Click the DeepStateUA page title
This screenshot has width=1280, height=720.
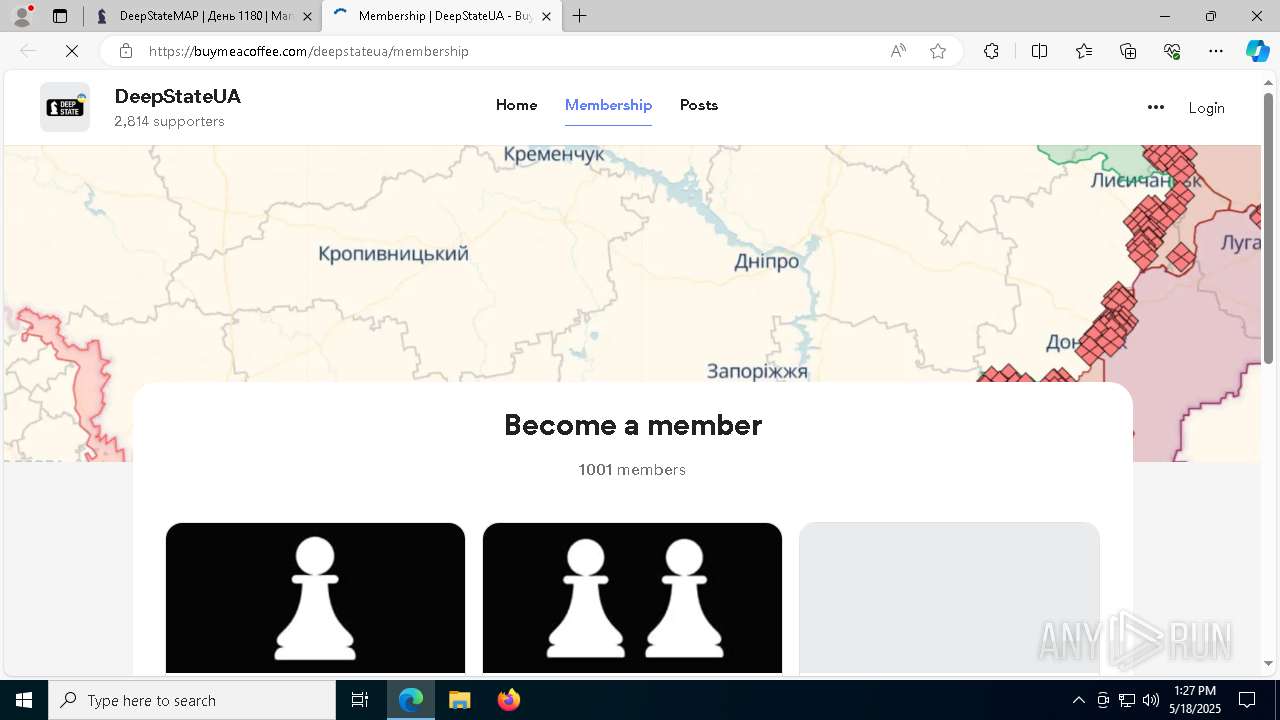click(178, 96)
